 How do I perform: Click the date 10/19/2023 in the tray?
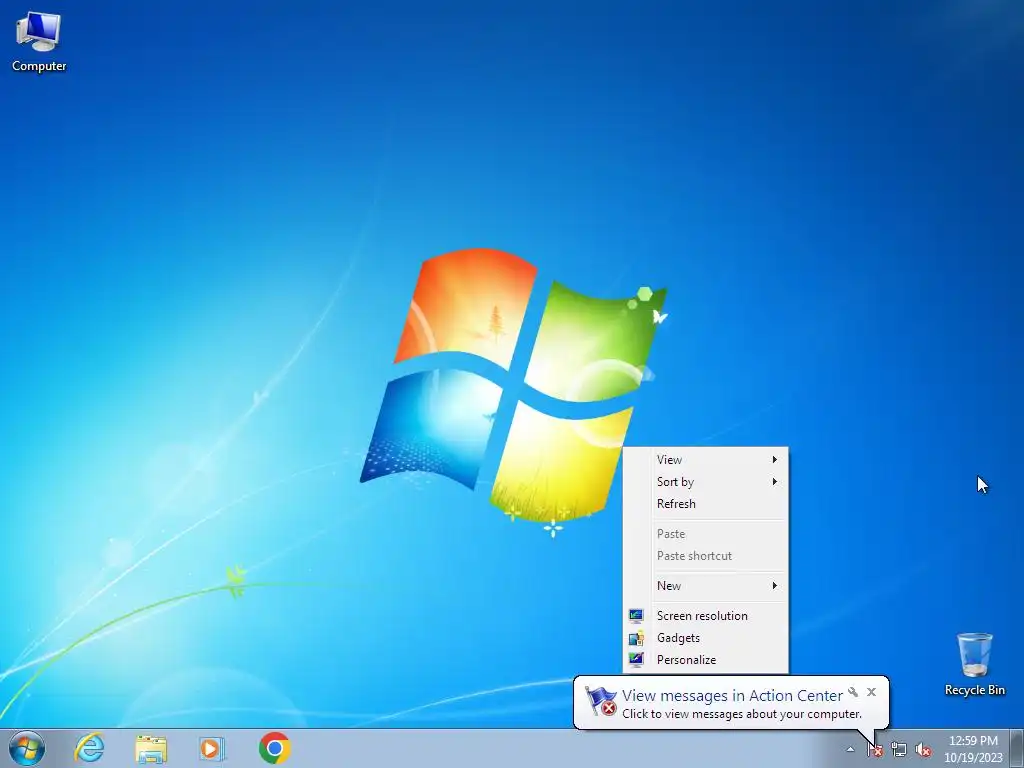[973, 758]
